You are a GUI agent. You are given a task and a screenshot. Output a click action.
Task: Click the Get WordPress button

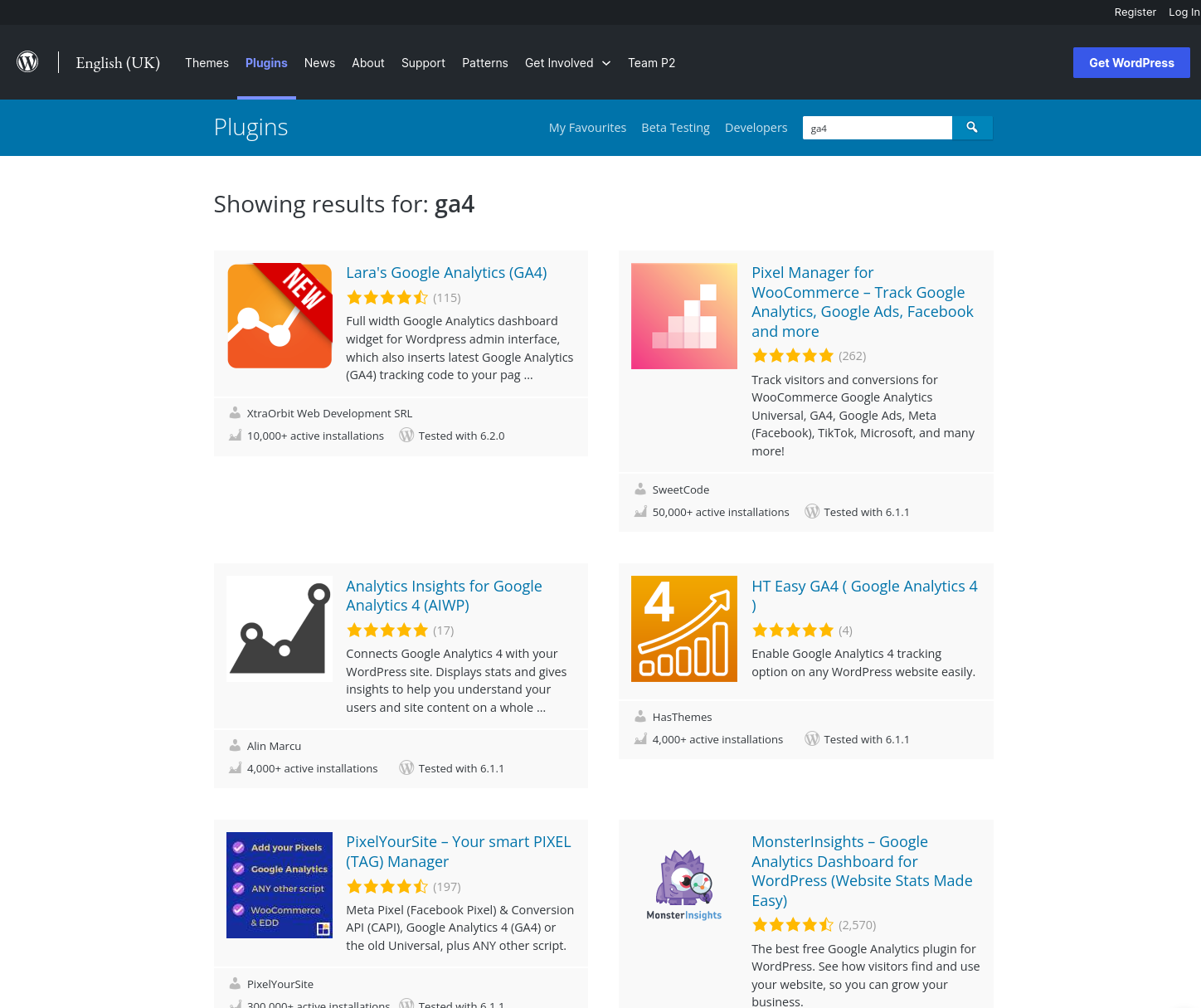point(1131,63)
